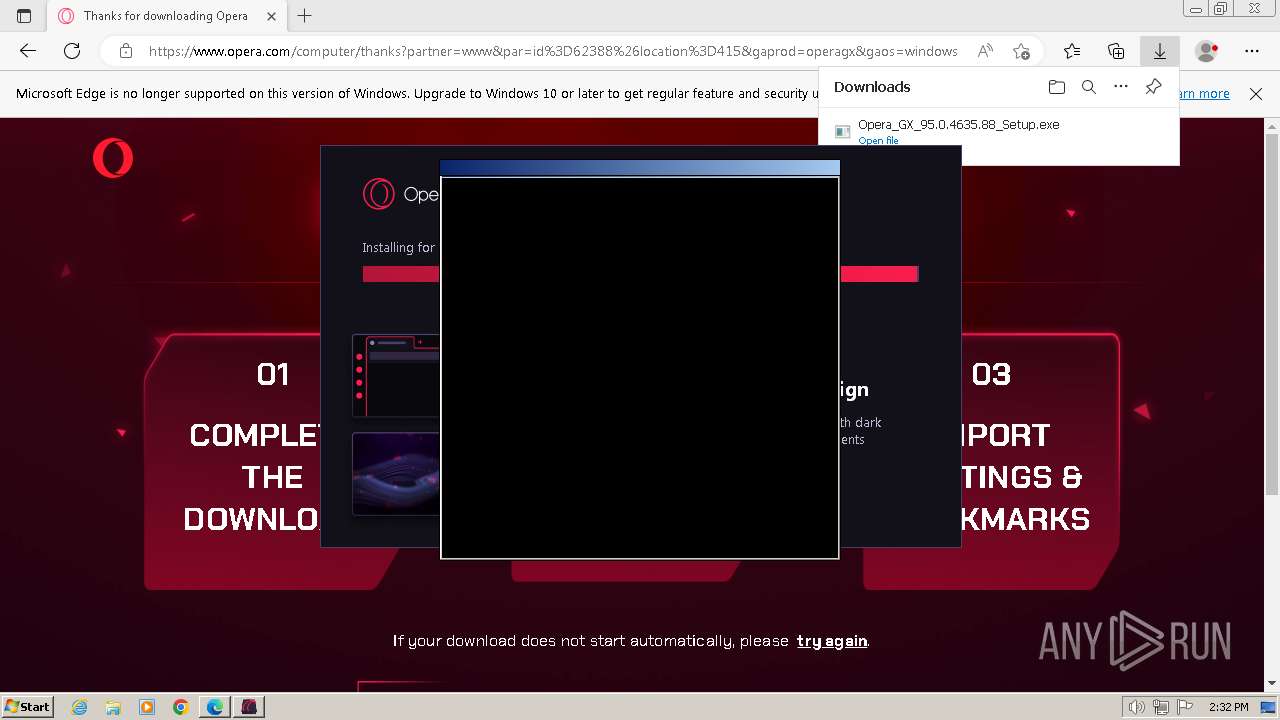The image size is (1280, 720).
Task: Close the Thanks for downloading Opera tab
Action: click(x=271, y=16)
